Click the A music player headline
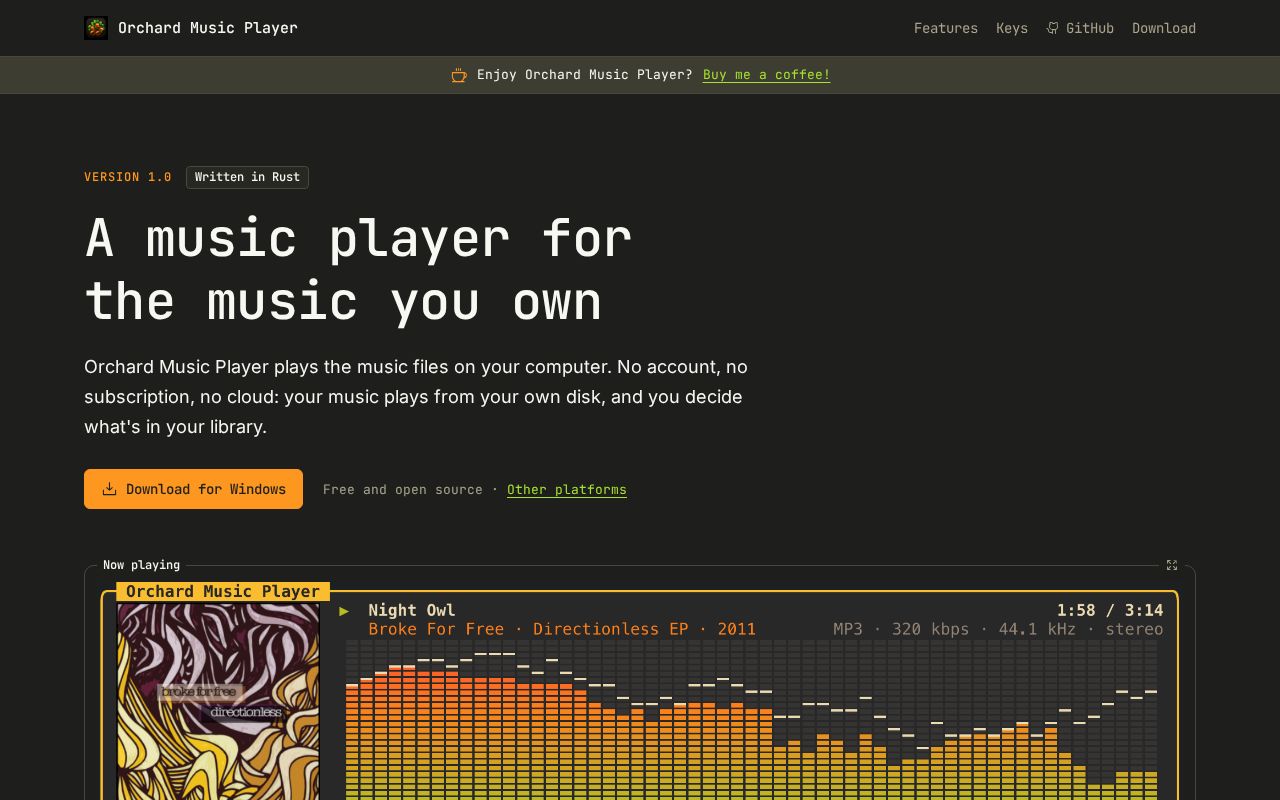1280x800 pixels. click(358, 269)
